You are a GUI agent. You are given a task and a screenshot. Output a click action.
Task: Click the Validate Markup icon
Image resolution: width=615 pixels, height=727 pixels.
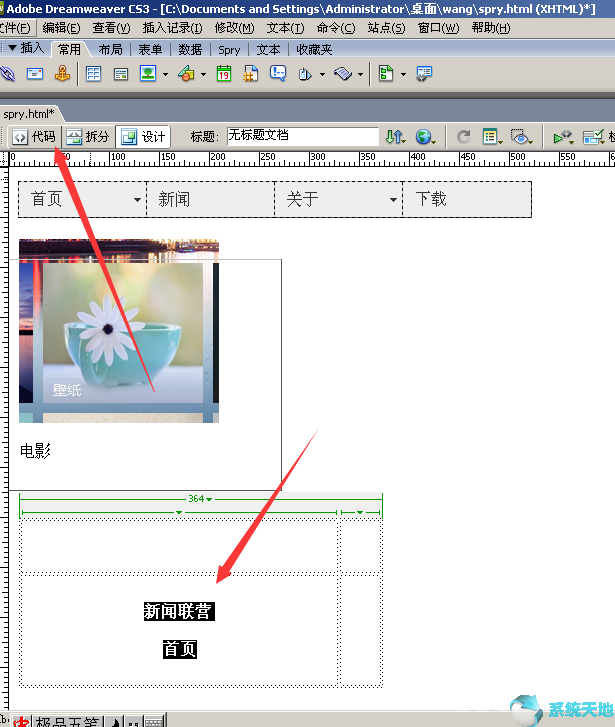click(563, 137)
